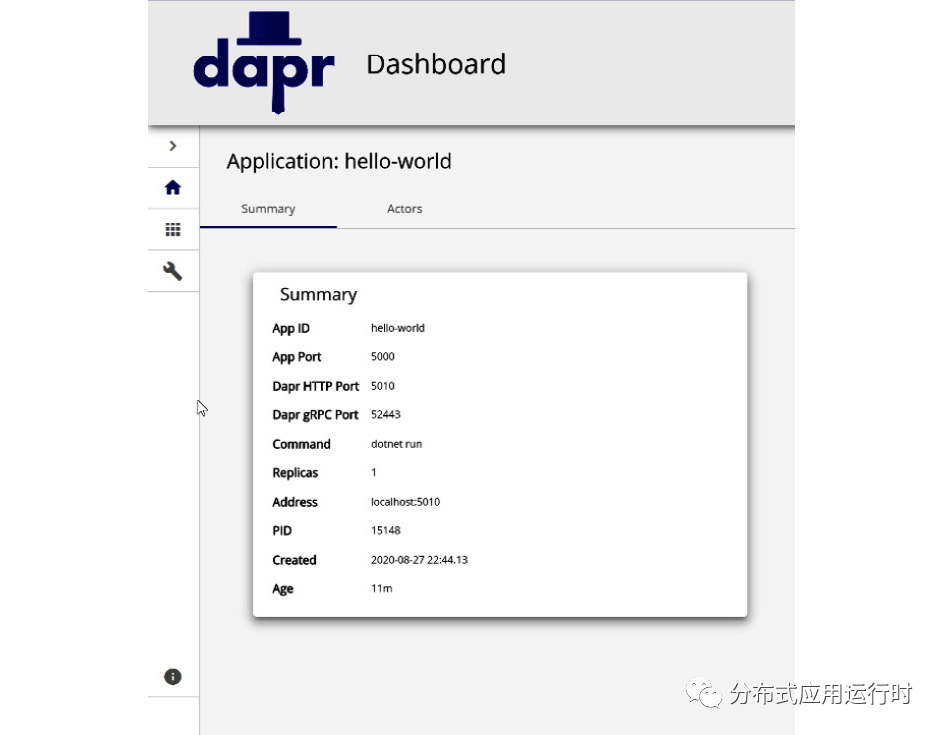Click the PID label
The image size is (943, 735).
(x=281, y=530)
